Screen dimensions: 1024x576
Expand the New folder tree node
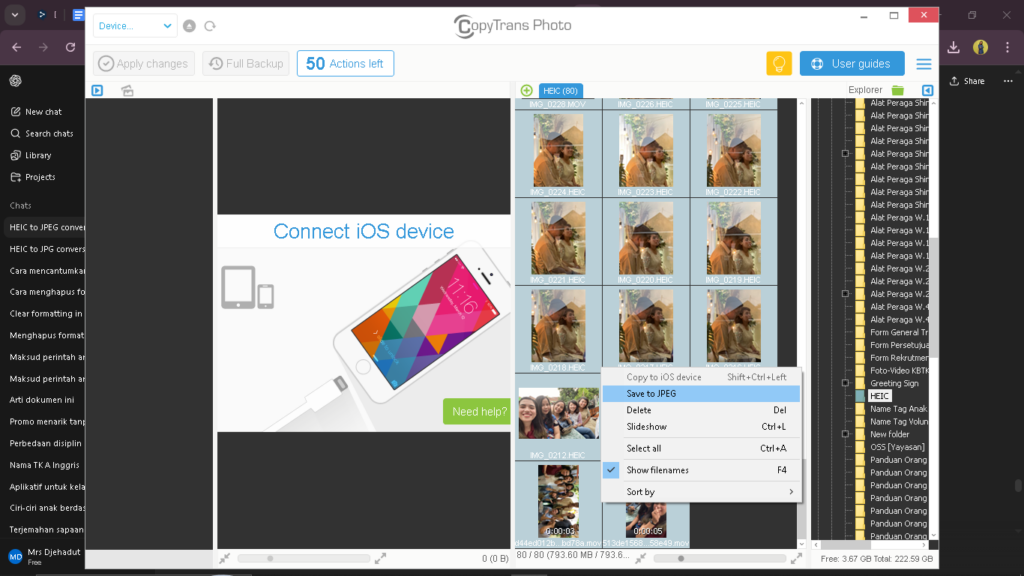[845, 434]
